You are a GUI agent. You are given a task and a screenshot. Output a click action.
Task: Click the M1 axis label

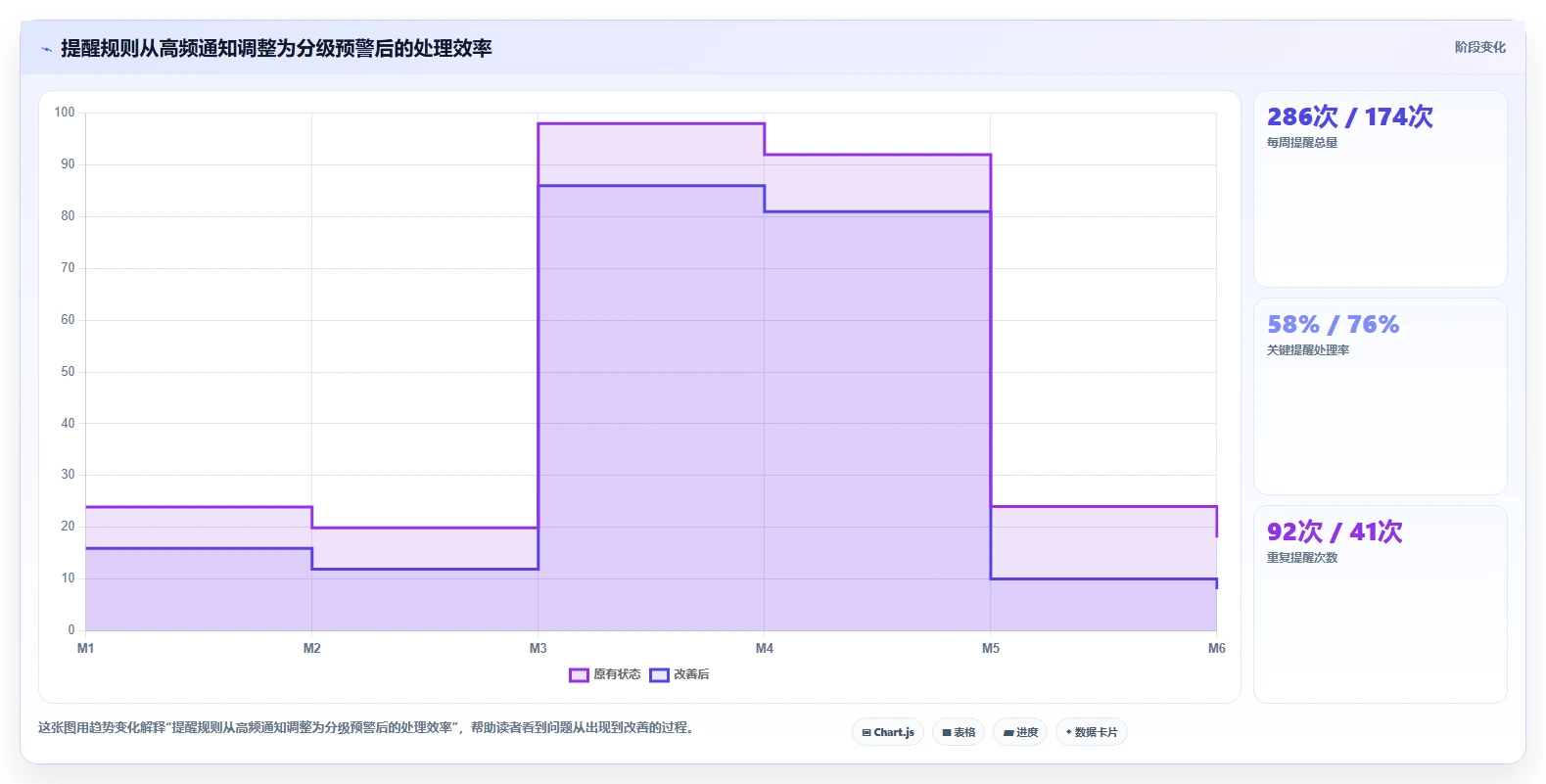[85, 648]
